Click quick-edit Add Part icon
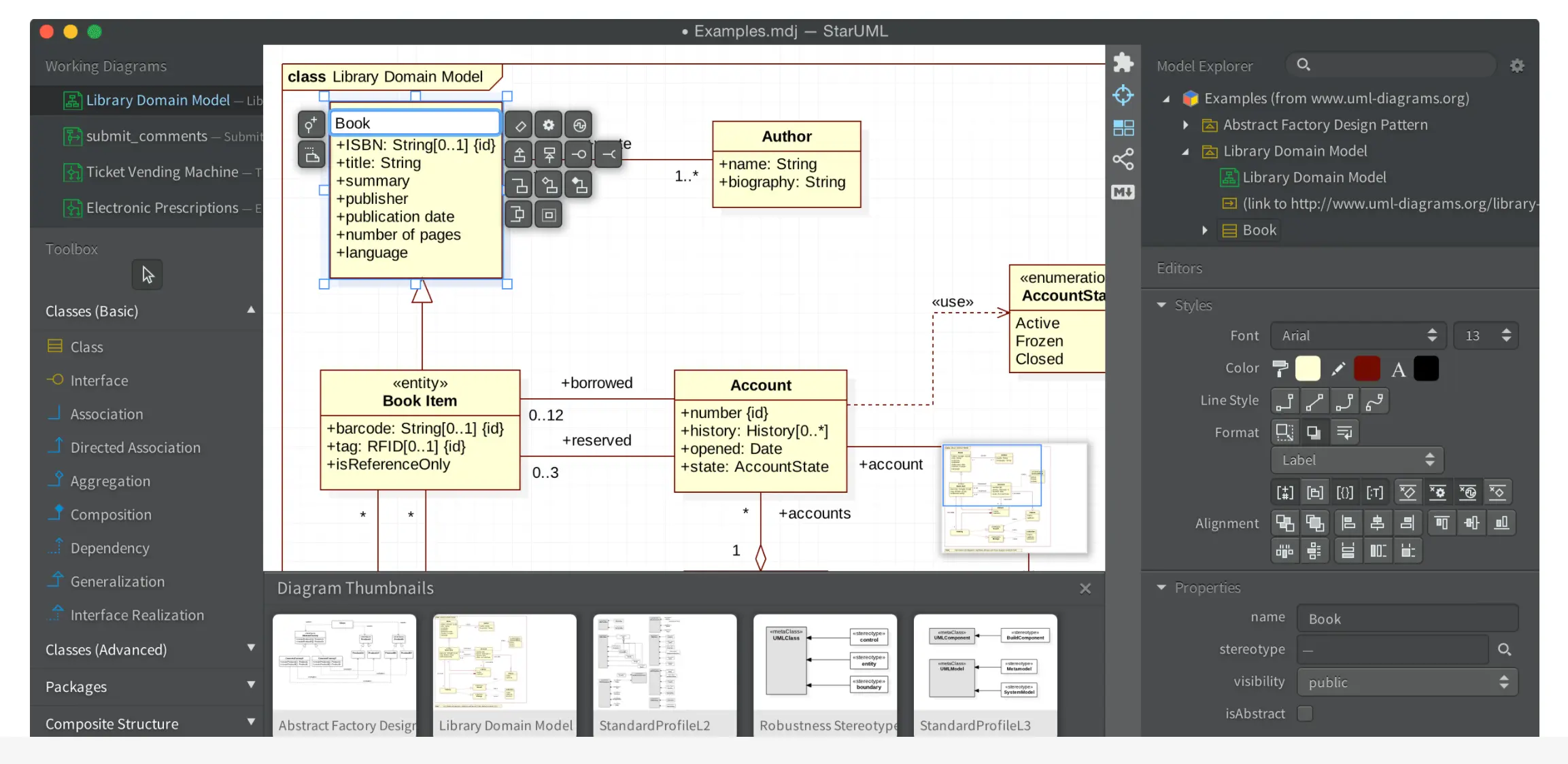Screen dimensions: 1568x764 pyautogui.click(x=549, y=215)
